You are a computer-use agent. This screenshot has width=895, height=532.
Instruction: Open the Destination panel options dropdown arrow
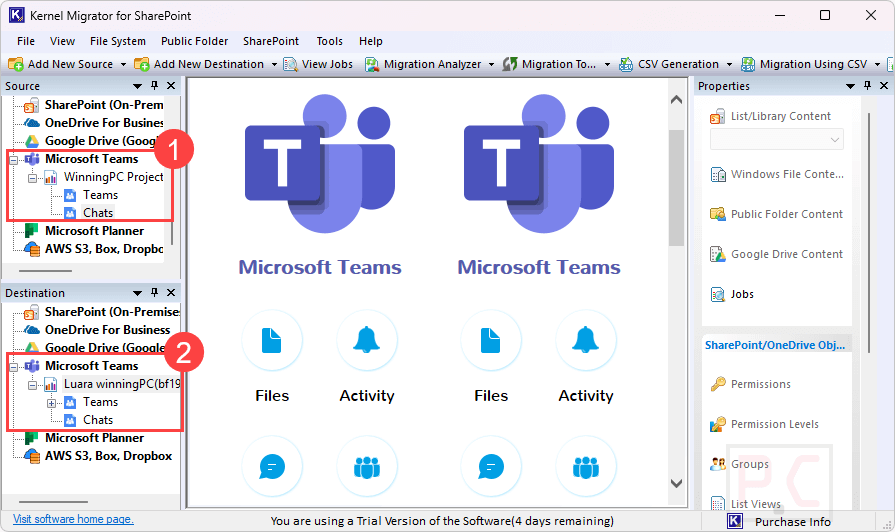click(x=137, y=293)
